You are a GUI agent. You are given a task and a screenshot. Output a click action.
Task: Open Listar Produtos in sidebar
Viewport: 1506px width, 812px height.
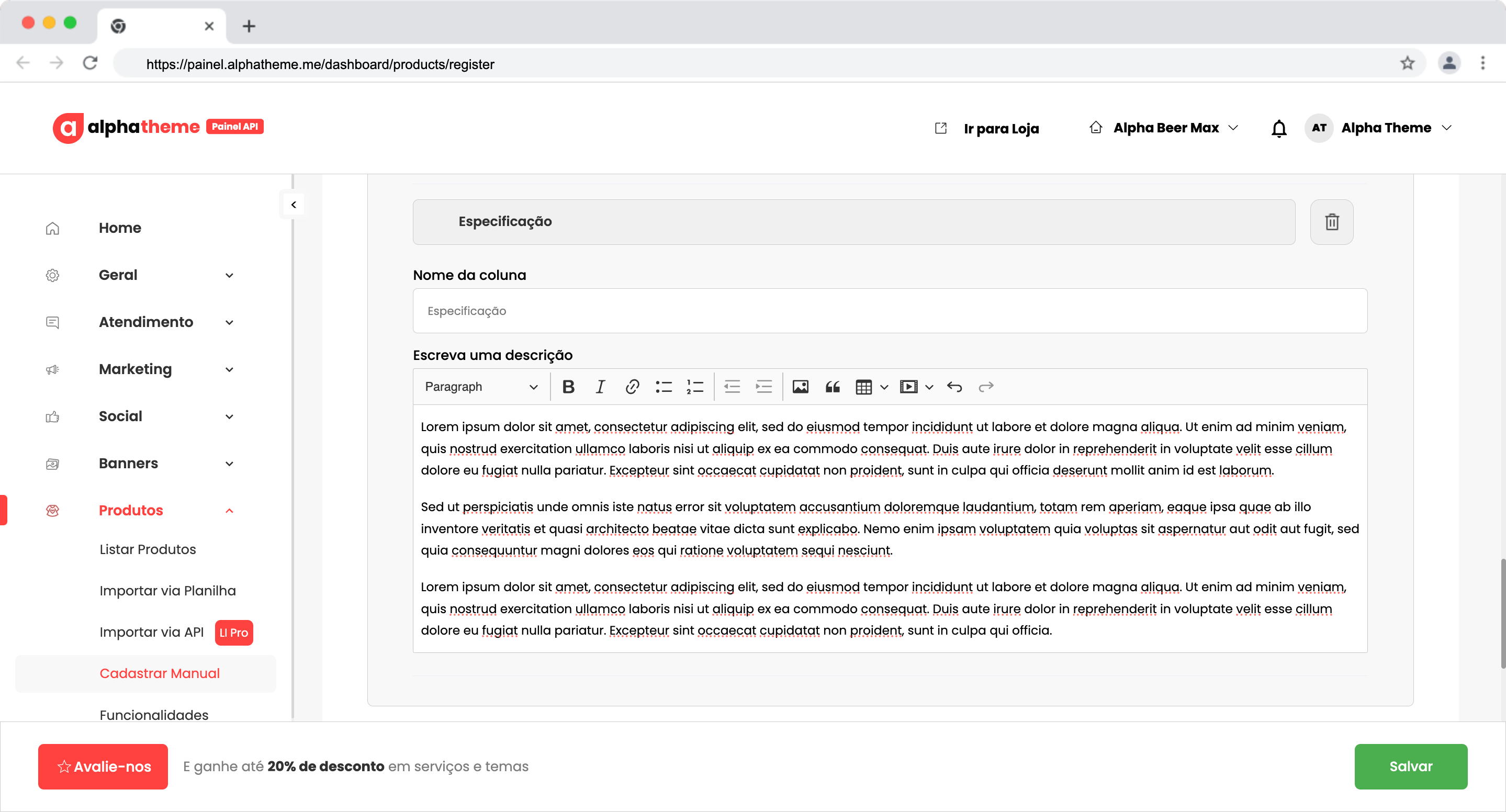click(148, 549)
